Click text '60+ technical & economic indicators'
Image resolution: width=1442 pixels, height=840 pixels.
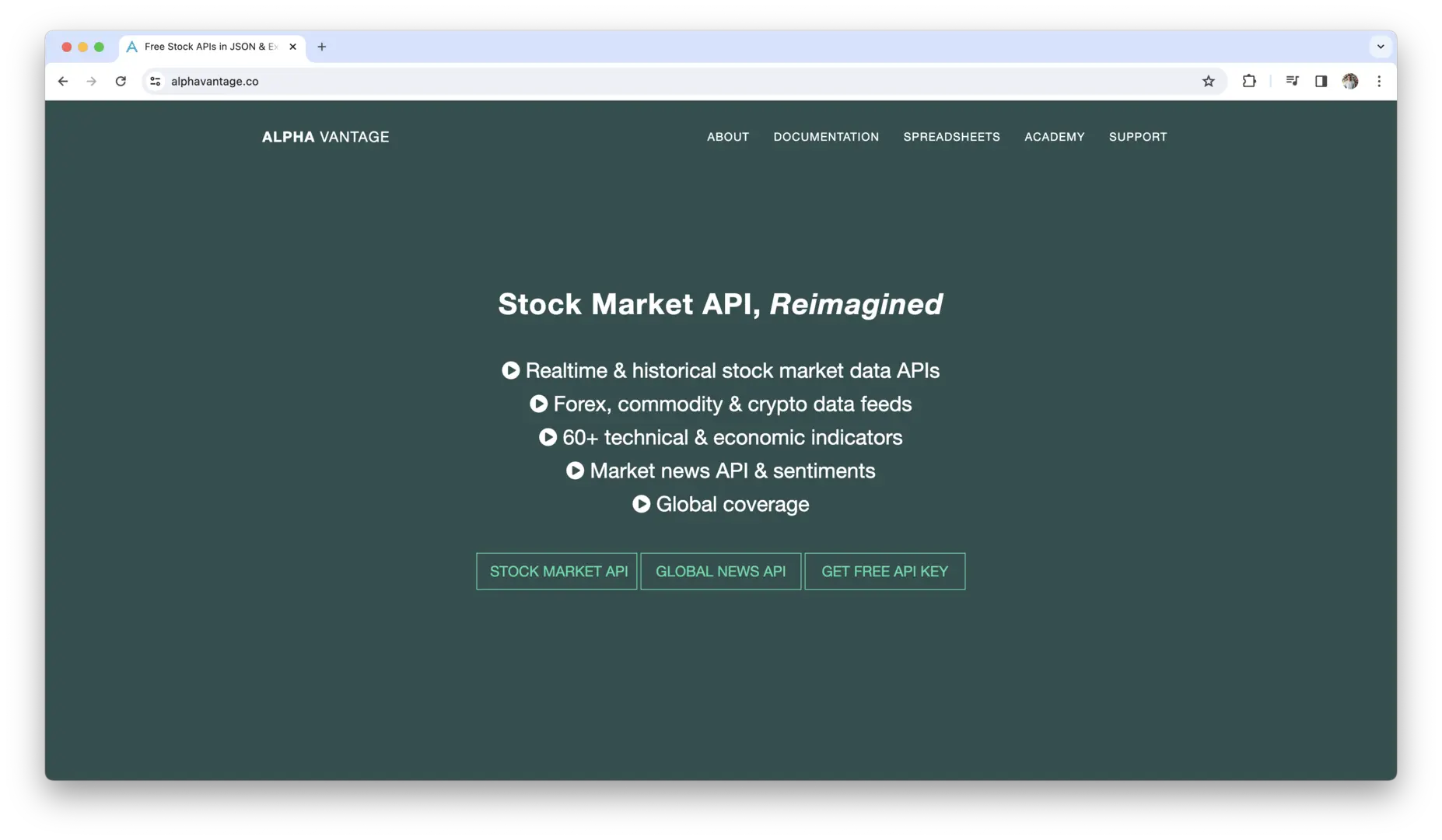(x=733, y=437)
